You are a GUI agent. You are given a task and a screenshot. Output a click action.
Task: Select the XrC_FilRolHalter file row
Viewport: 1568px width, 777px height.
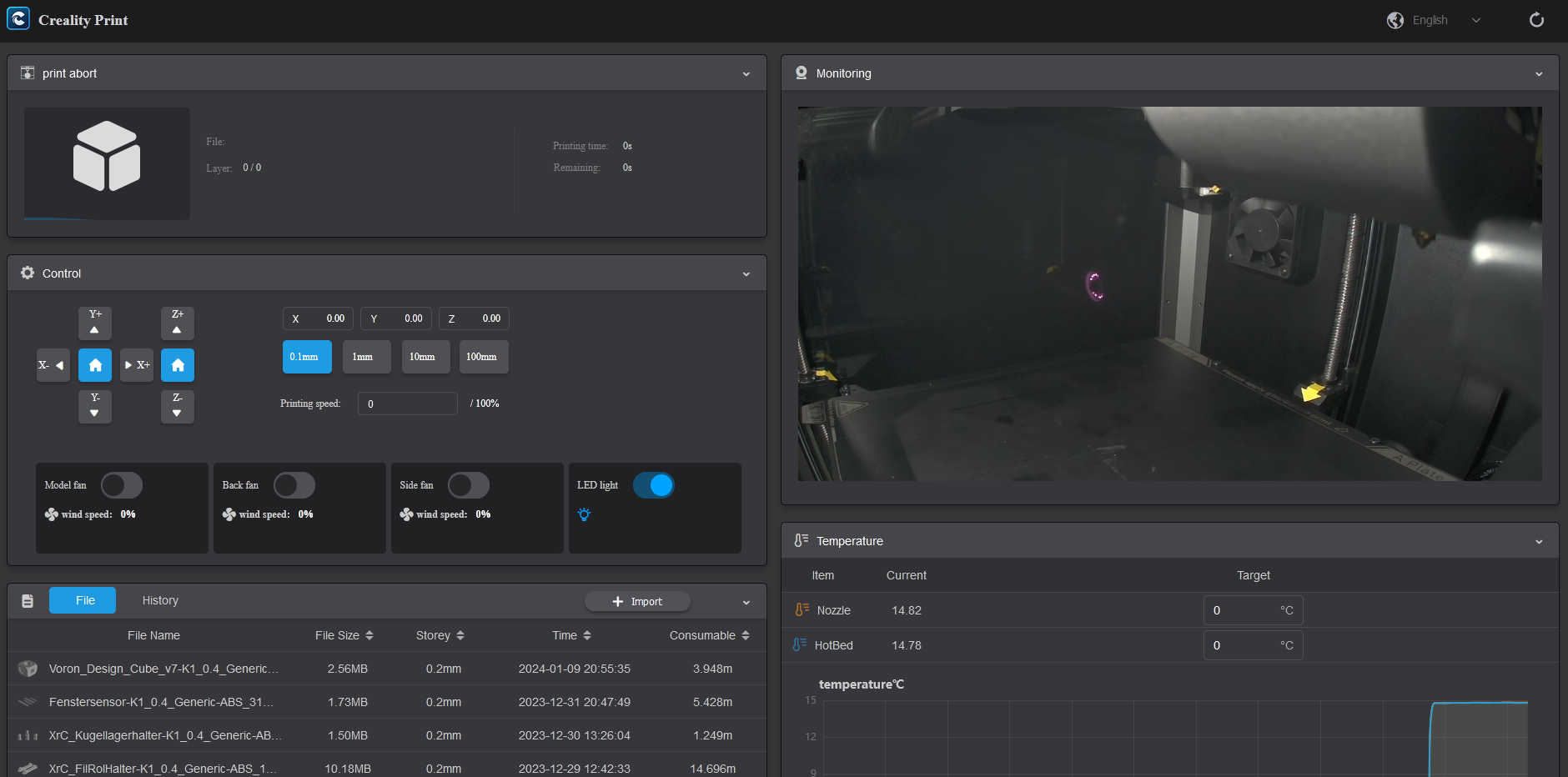pos(387,765)
